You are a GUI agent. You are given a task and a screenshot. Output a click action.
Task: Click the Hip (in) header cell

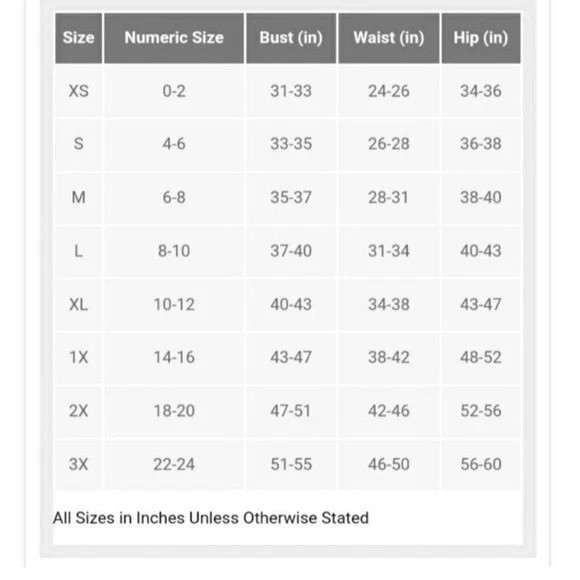point(481,38)
